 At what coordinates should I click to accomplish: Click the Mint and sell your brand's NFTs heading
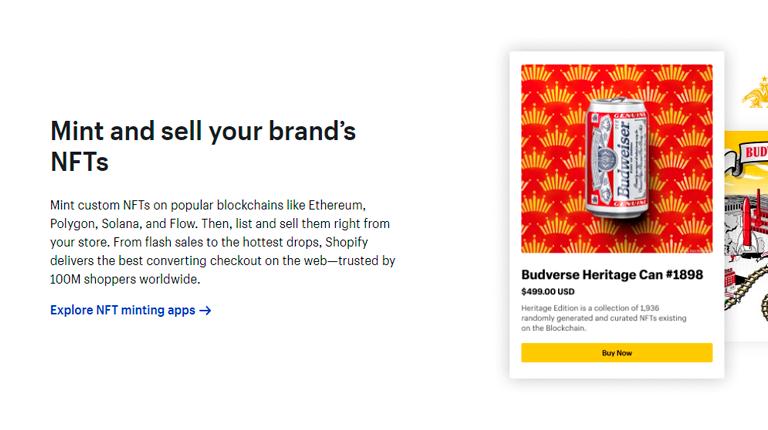click(x=203, y=146)
